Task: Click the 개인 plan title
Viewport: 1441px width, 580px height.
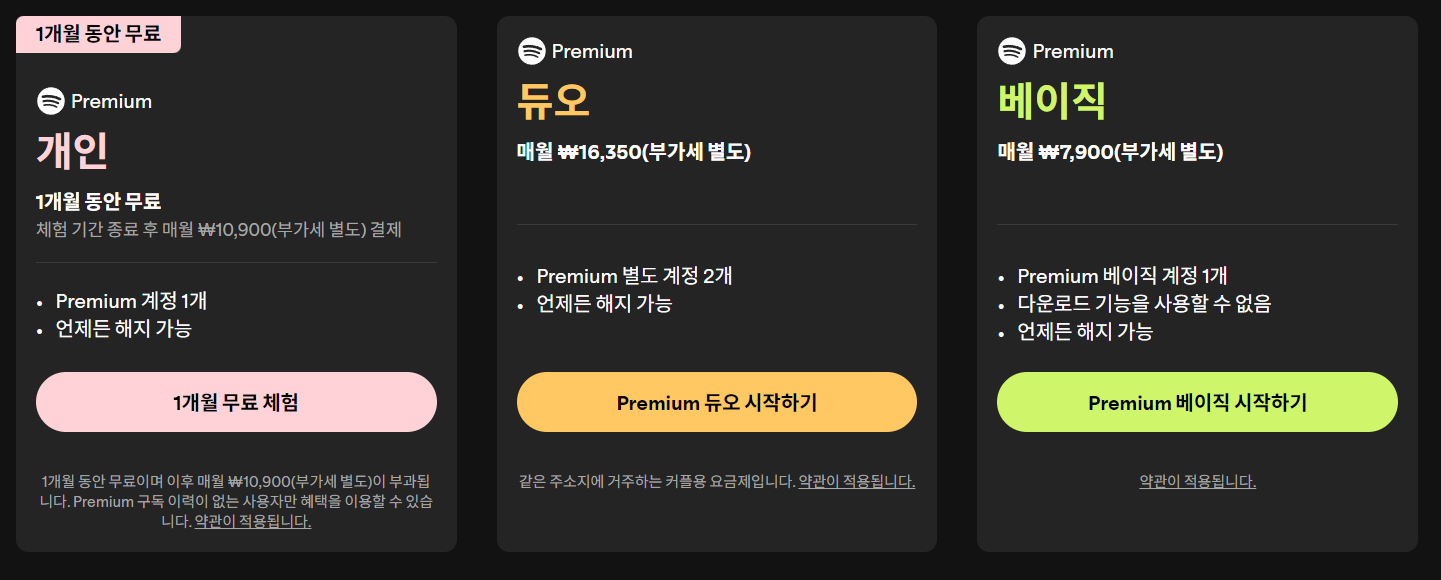Action: [72, 151]
